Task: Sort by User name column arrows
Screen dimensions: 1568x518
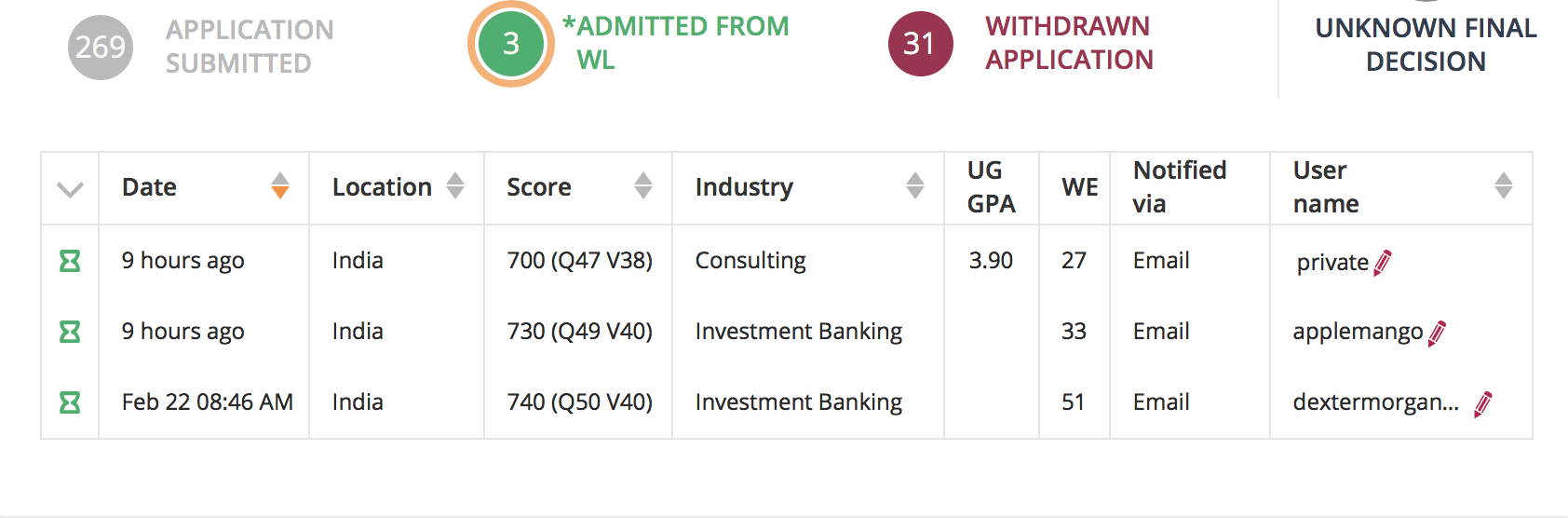Action: click(x=1504, y=186)
